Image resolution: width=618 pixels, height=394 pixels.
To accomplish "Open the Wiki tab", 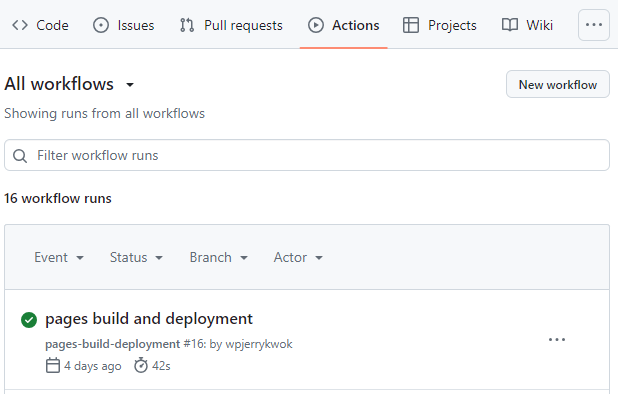I will [x=527, y=25].
